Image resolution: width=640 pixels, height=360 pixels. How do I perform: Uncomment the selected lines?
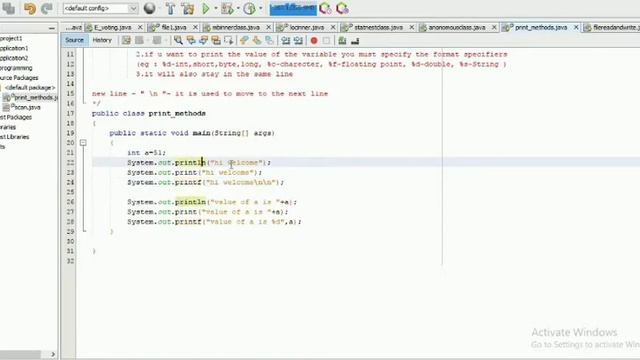click(355, 40)
